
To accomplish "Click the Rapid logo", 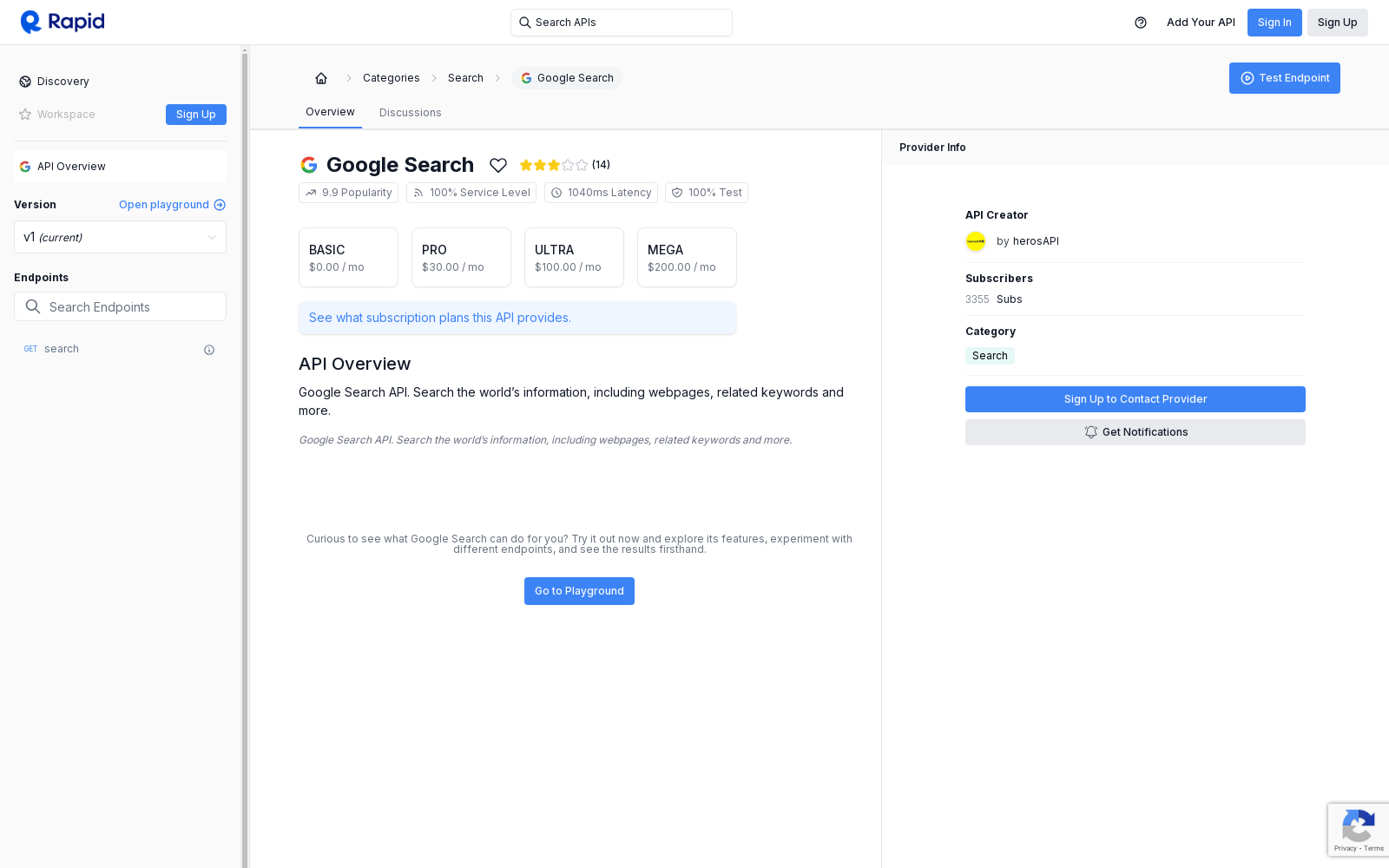I will [x=63, y=22].
